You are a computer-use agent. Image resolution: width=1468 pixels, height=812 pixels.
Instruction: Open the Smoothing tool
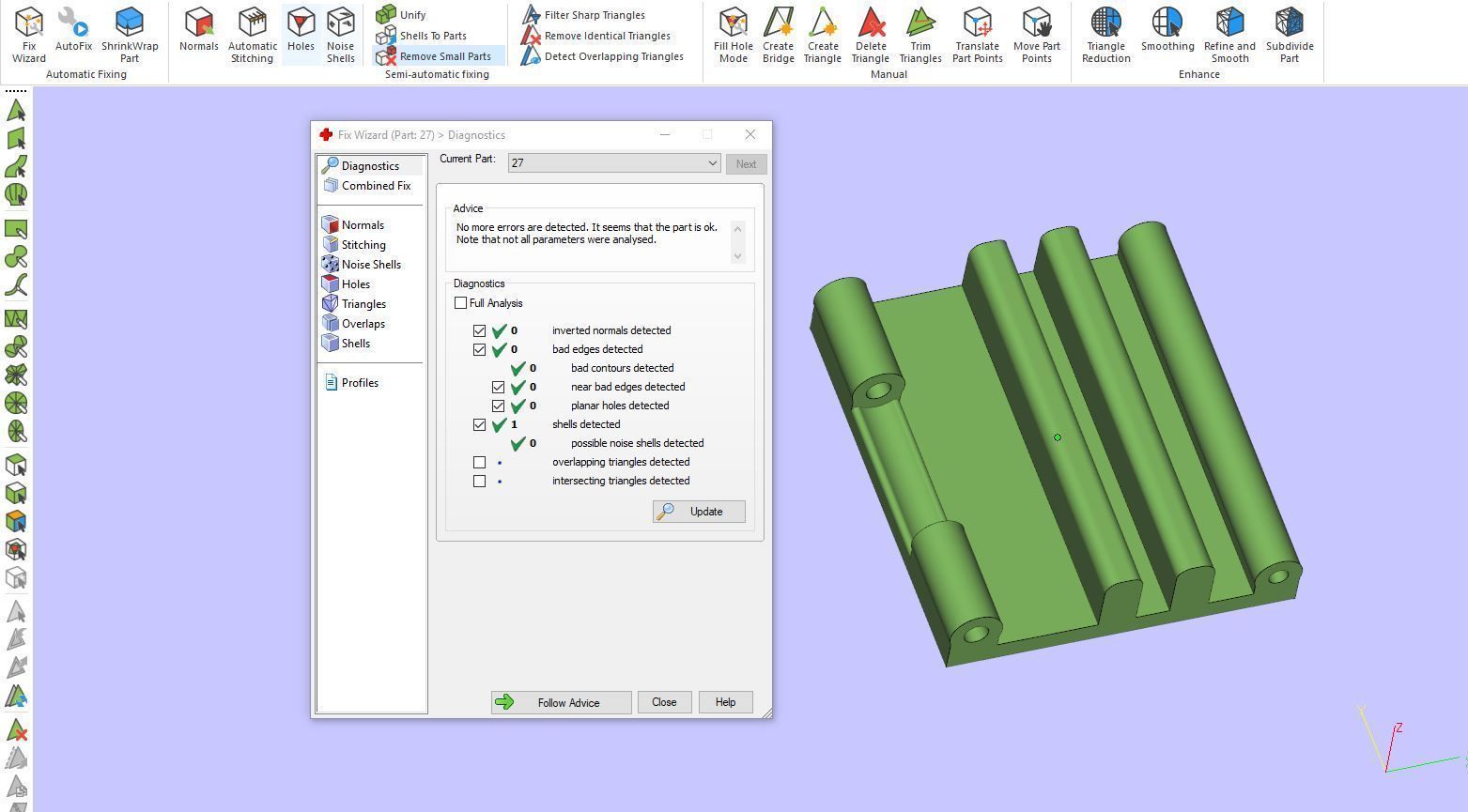coord(1167,29)
